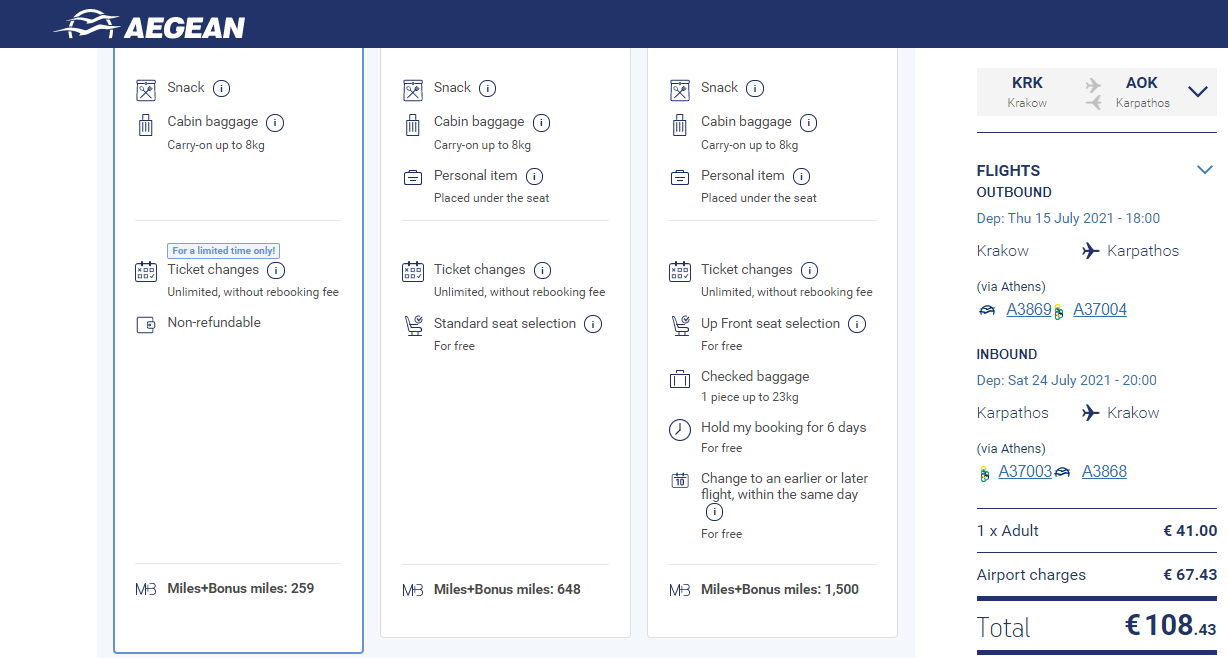Select the middle fare card with 648 miles
1228x658 pixels.
505,342
